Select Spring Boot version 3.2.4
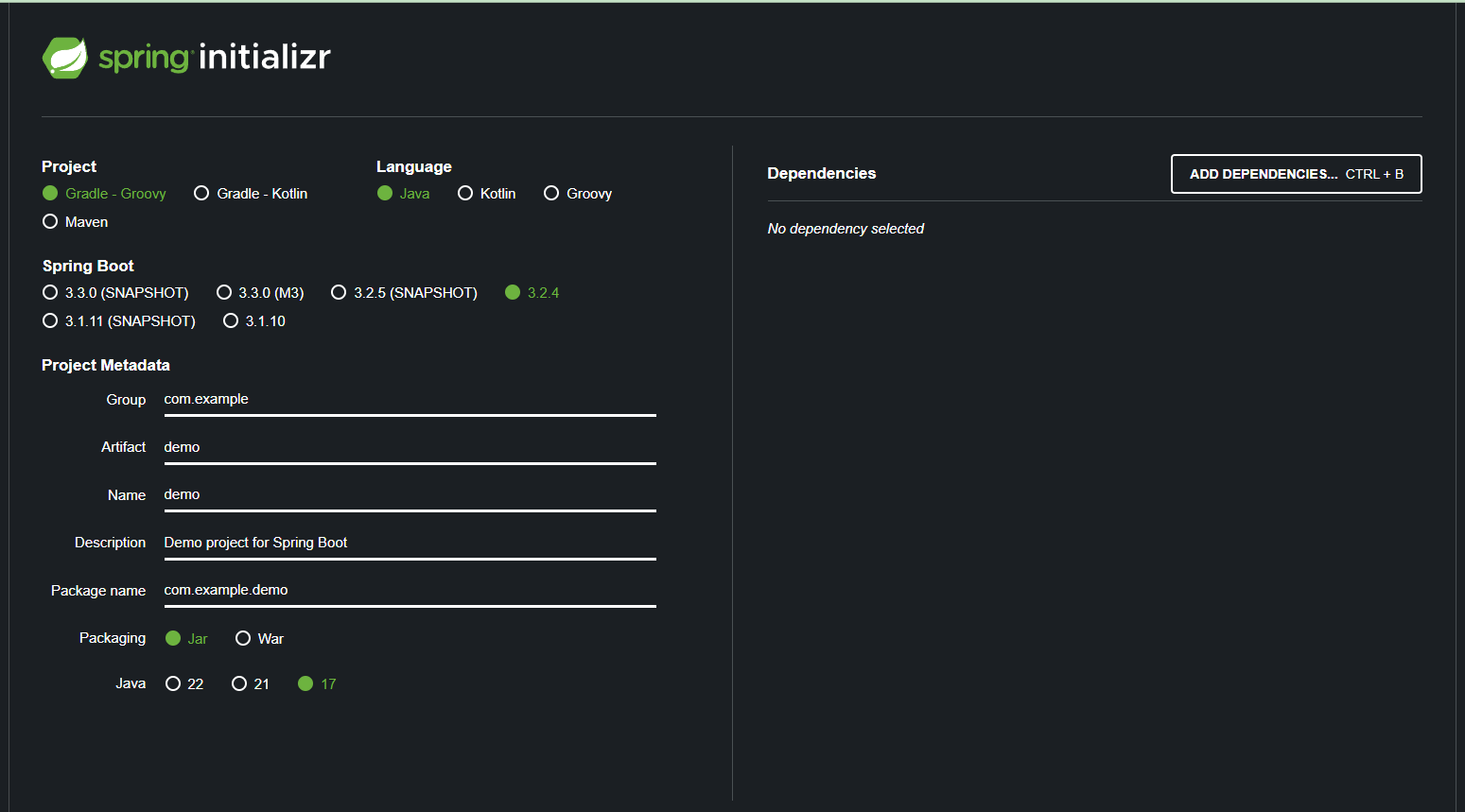Viewport: 1465px width, 812px height. click(x=532, y=292)
